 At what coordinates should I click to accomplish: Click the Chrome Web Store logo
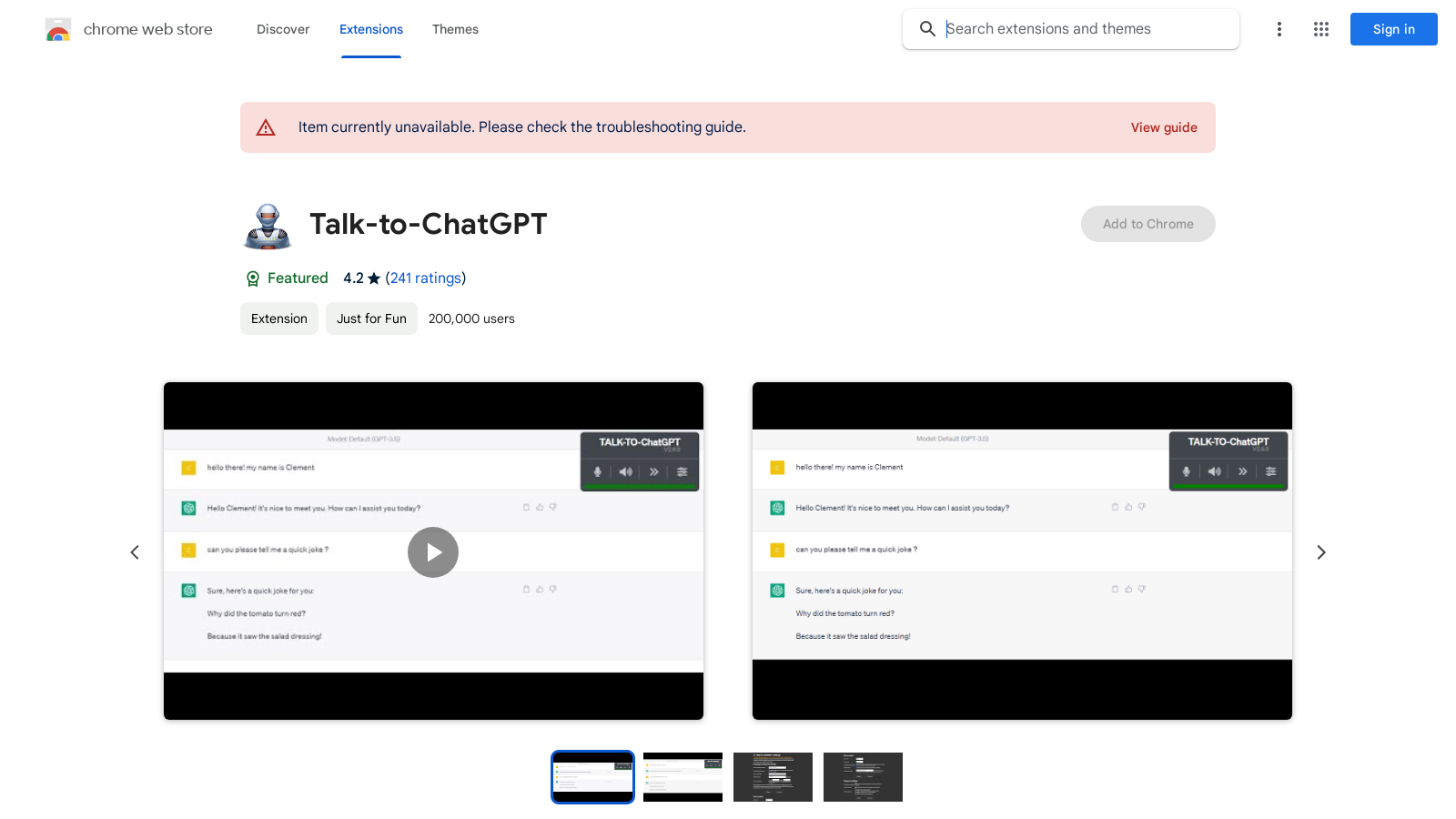coord(58,29)
